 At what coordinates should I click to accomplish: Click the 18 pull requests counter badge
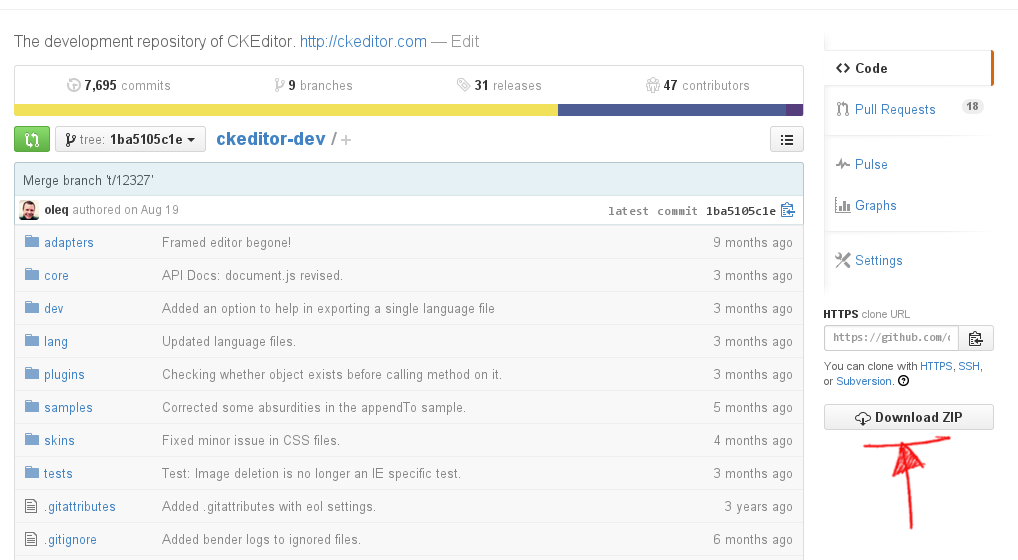click(x=972, y=106)
